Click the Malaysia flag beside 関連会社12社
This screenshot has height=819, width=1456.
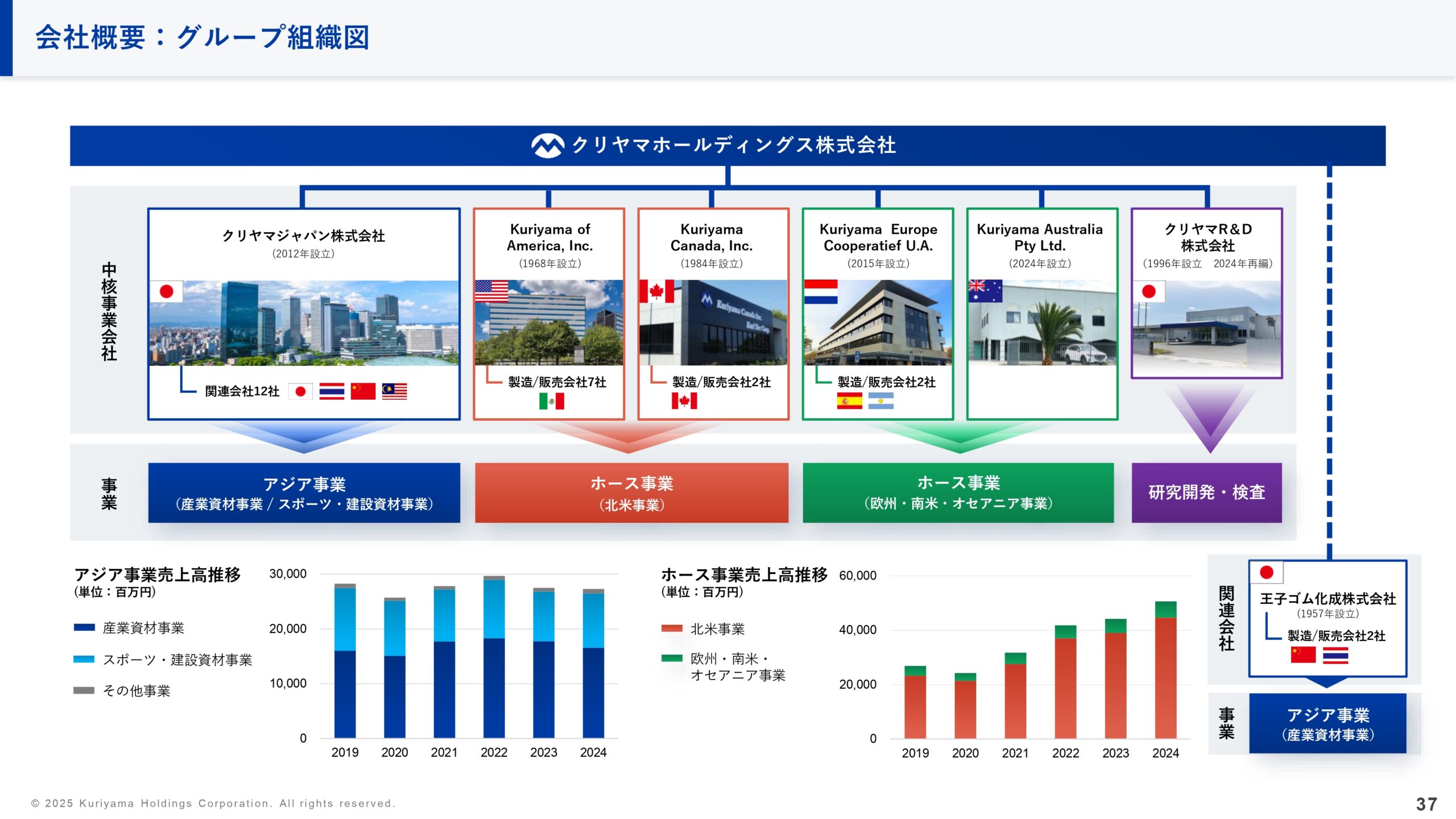[394, 391]
